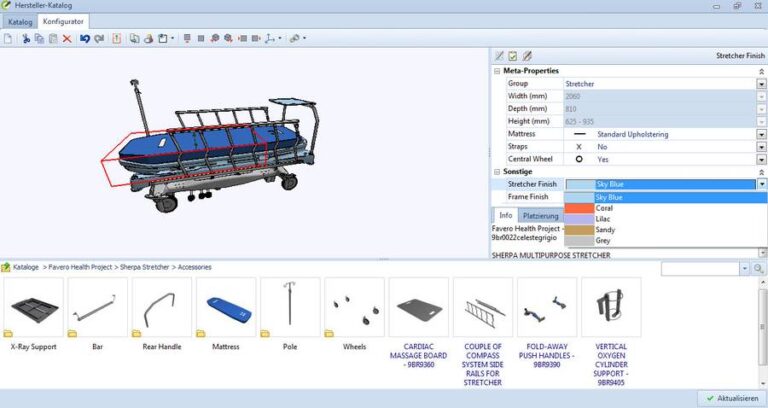This screenshot has width=768, height=408.
Task: Select the Lilac finish color
Action: click(603, 219)
